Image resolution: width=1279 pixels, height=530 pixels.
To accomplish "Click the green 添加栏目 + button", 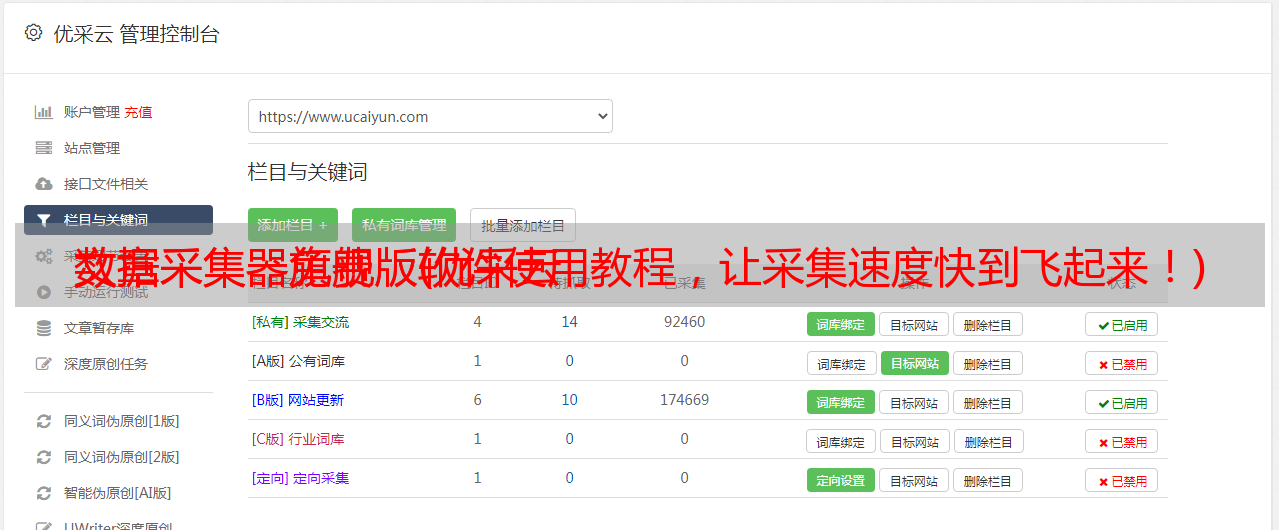I will pos(293,226).
